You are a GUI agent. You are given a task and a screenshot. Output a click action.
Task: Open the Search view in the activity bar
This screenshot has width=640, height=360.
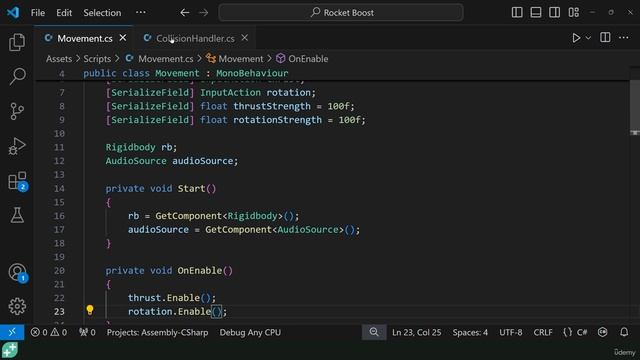pos(17,76)
